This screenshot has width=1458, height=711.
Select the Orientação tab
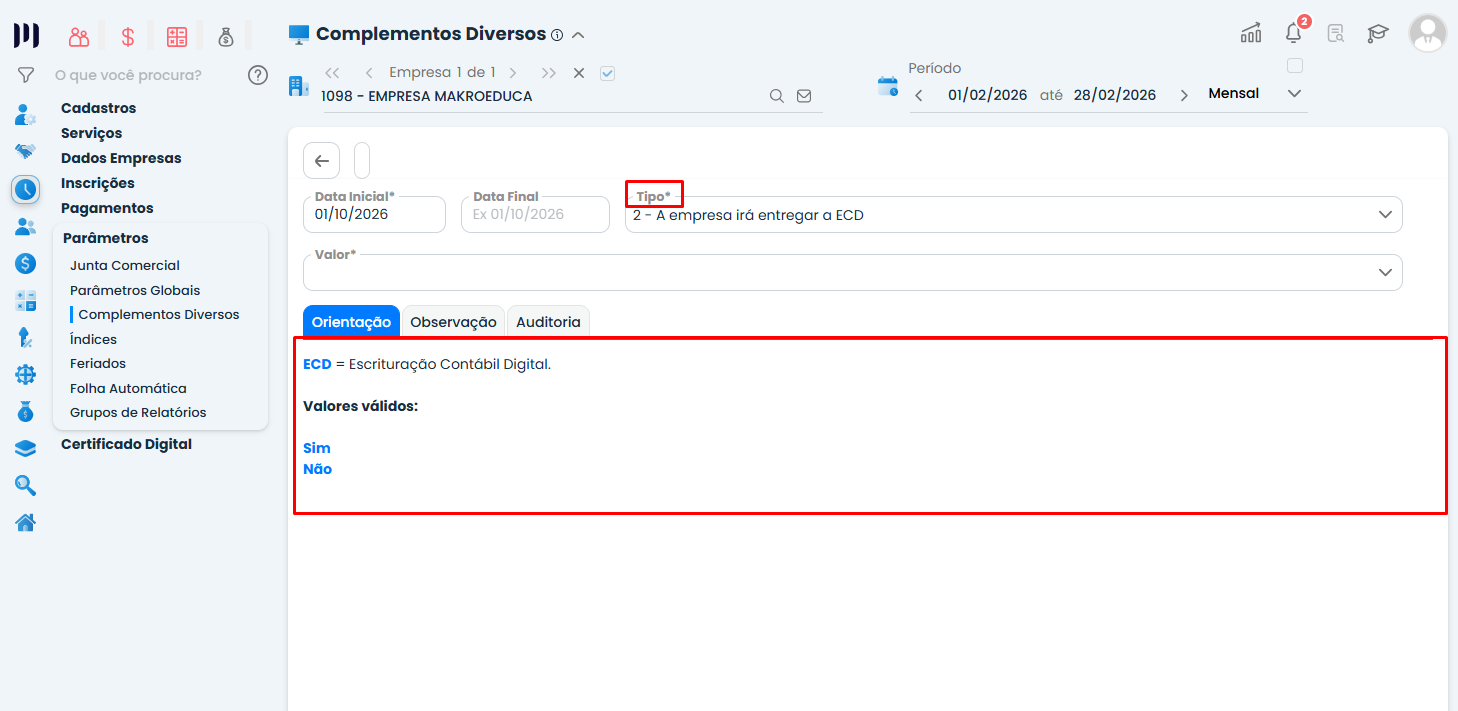click(351, 322)
